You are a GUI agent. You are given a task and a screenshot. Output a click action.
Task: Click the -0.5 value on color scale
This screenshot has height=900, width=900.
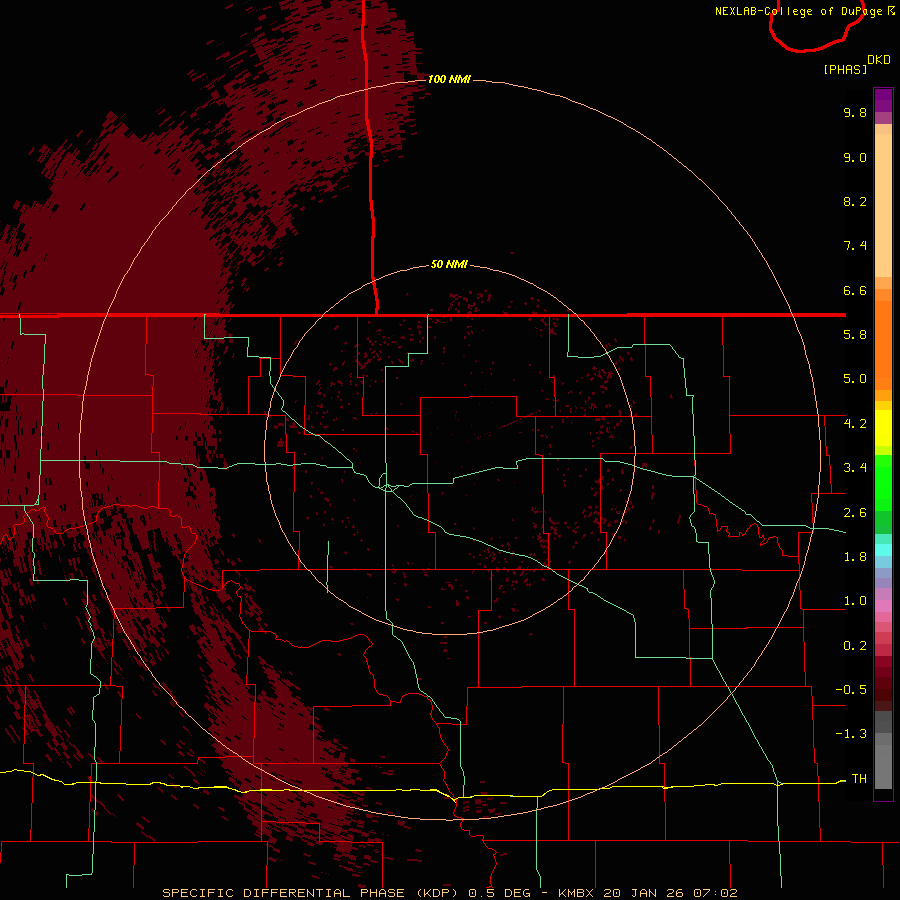[x=851, y=690]
